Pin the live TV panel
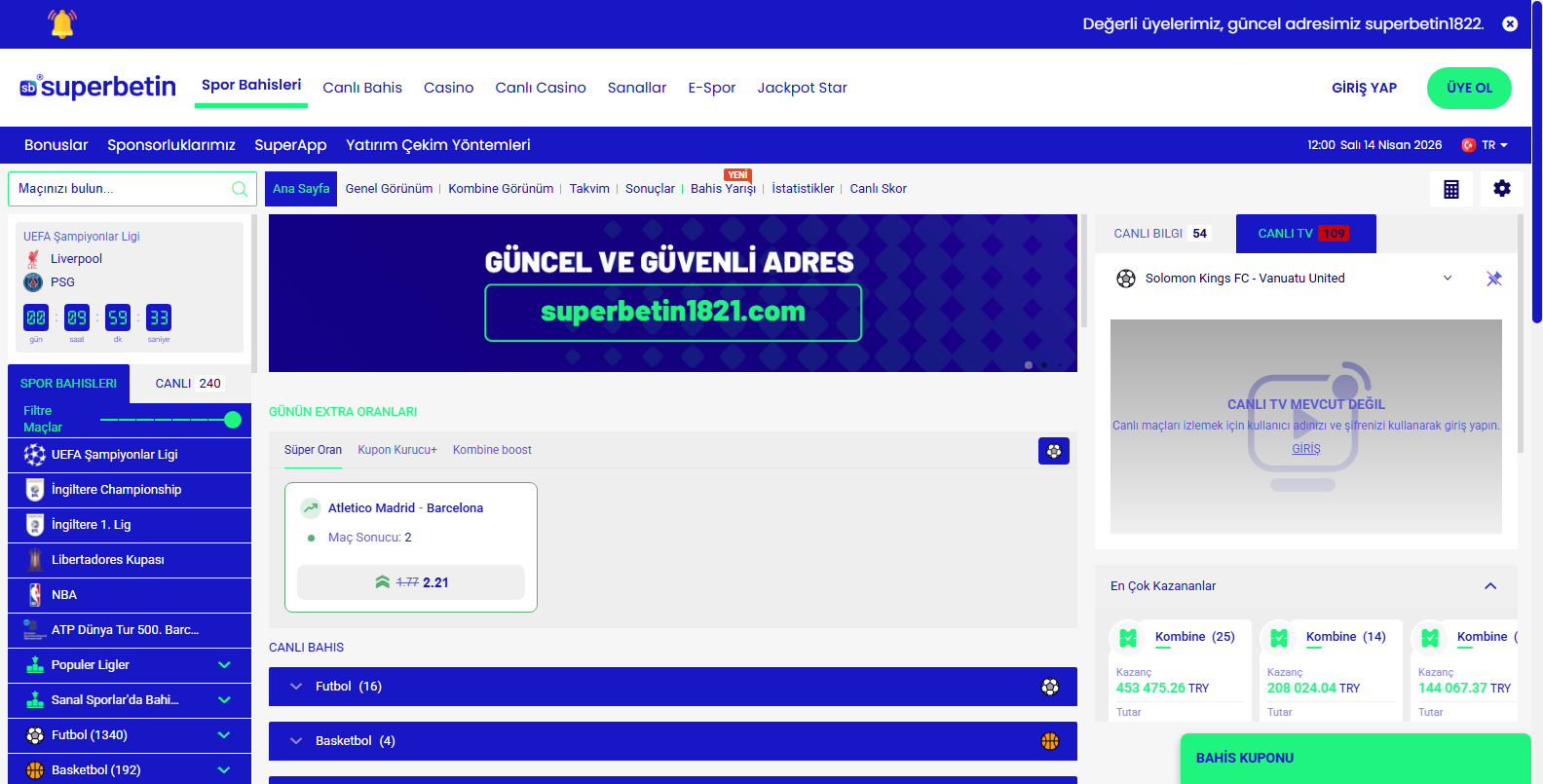Screen dimensions: 1543x784 tap(1494, 279)
